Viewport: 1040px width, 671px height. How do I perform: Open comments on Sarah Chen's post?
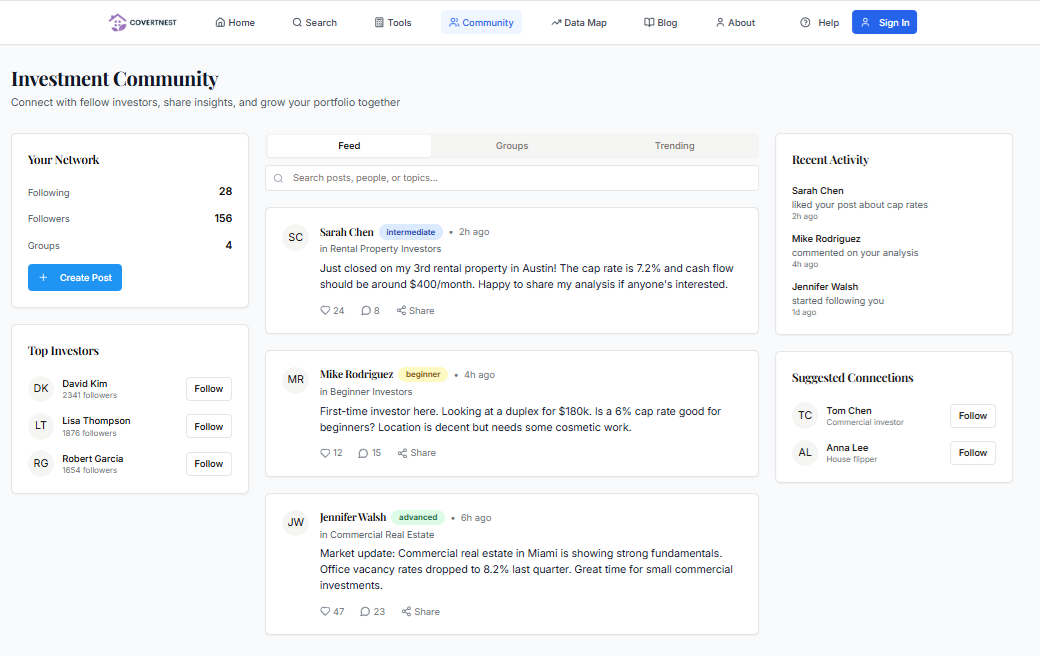(370, 310)
